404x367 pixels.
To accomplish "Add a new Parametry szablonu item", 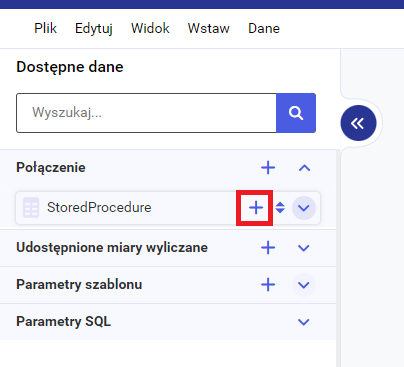I will (x=268, y=285).
